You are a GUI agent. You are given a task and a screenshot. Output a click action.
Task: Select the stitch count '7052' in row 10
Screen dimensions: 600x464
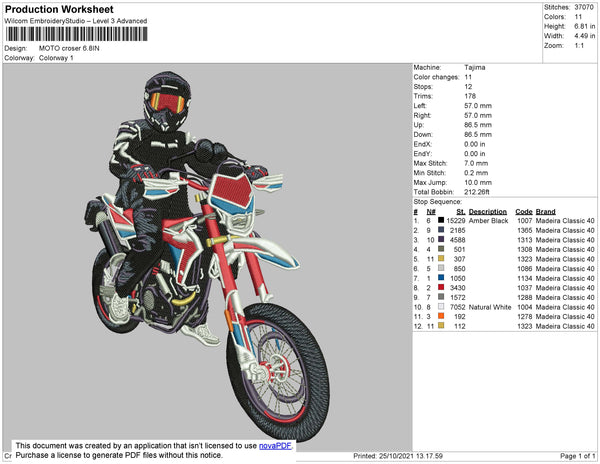[x=458, y=307]
